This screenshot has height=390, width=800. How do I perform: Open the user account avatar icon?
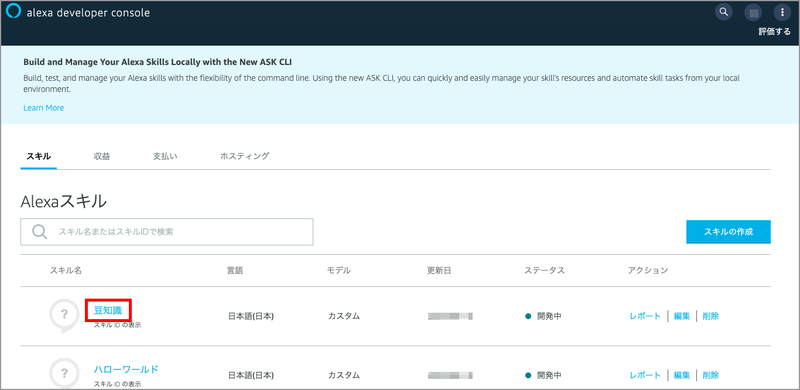[753, 12]
